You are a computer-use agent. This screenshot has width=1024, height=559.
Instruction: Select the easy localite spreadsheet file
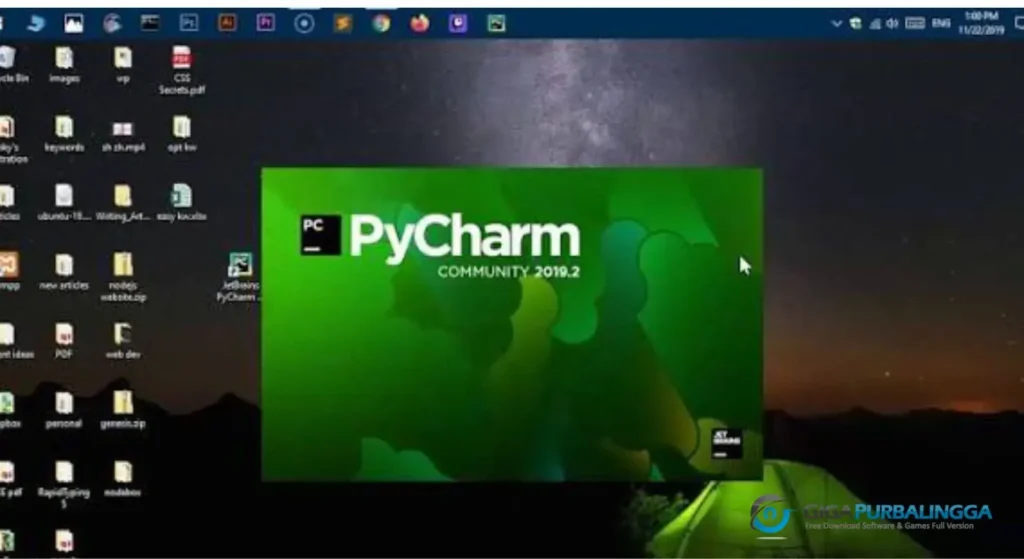[182, 203]
